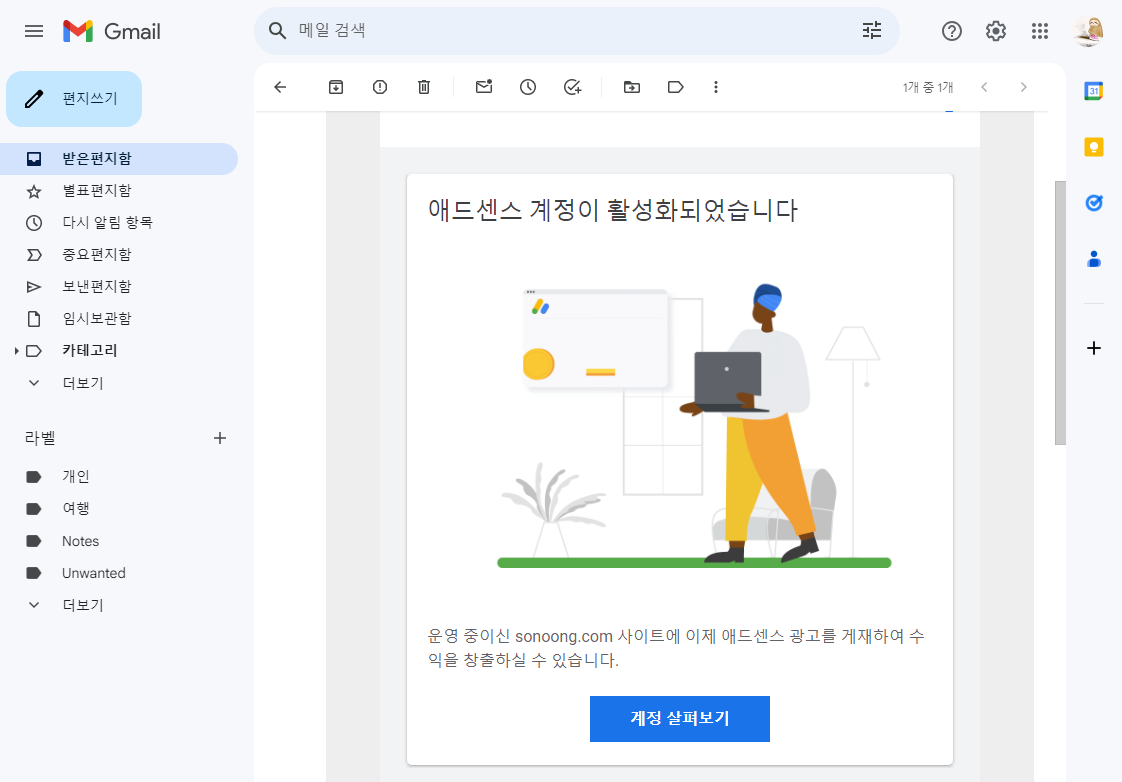
Task: Open the Help question mark icon
Action: pyautogui.click(x=952, y=31)
